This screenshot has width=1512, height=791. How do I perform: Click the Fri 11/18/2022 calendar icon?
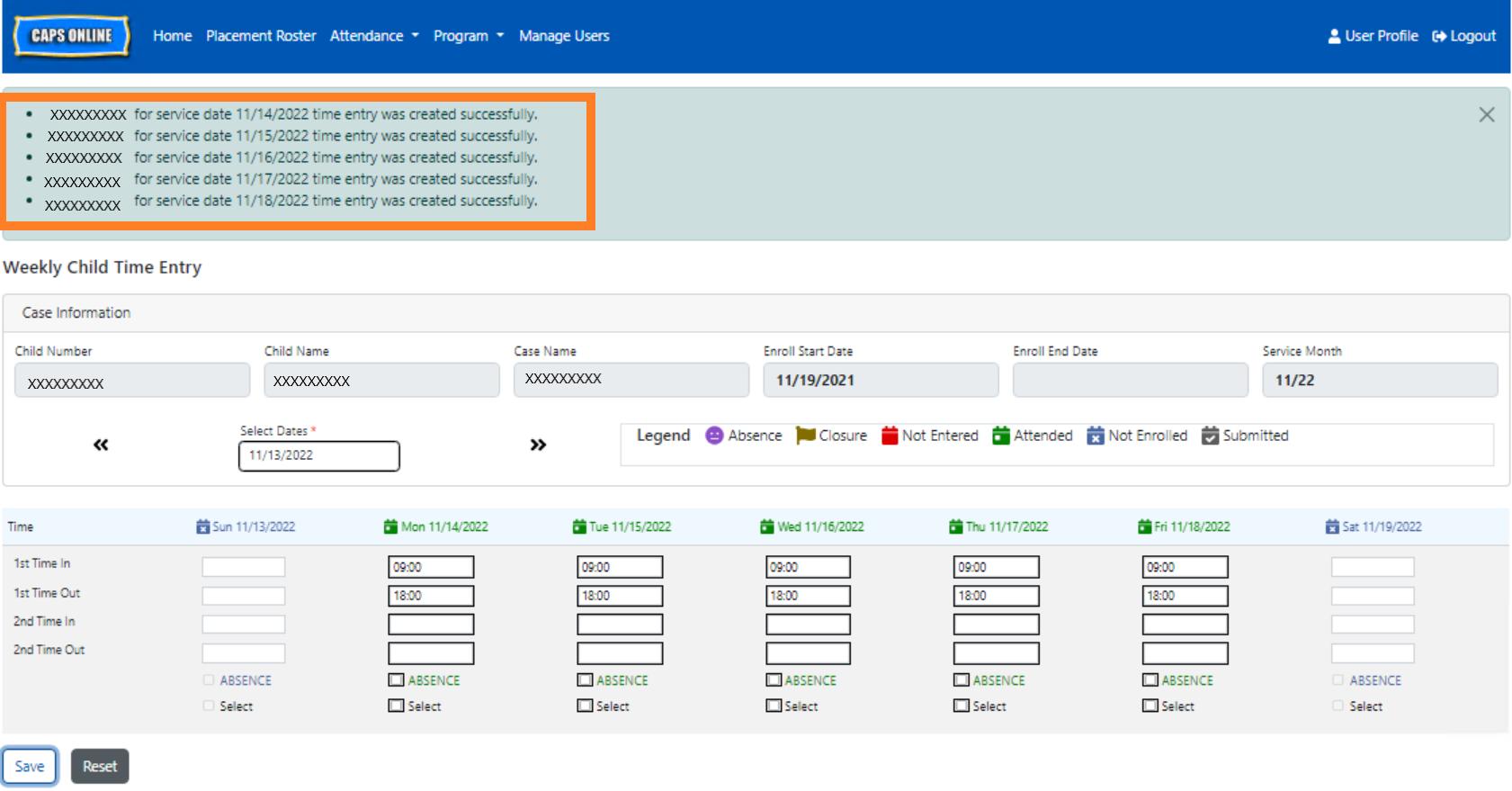click(1144, 526)
